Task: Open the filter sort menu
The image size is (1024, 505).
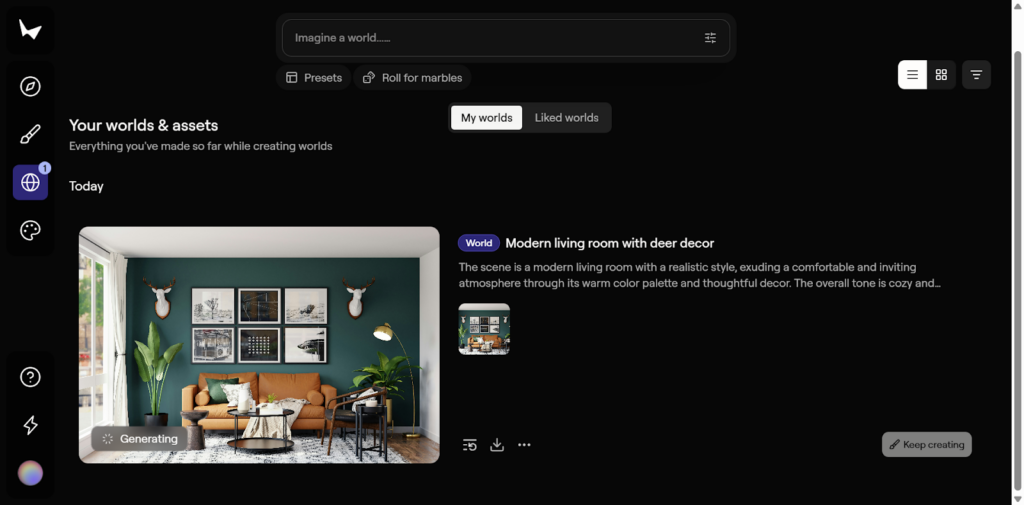Action: (x=976, y=75)
